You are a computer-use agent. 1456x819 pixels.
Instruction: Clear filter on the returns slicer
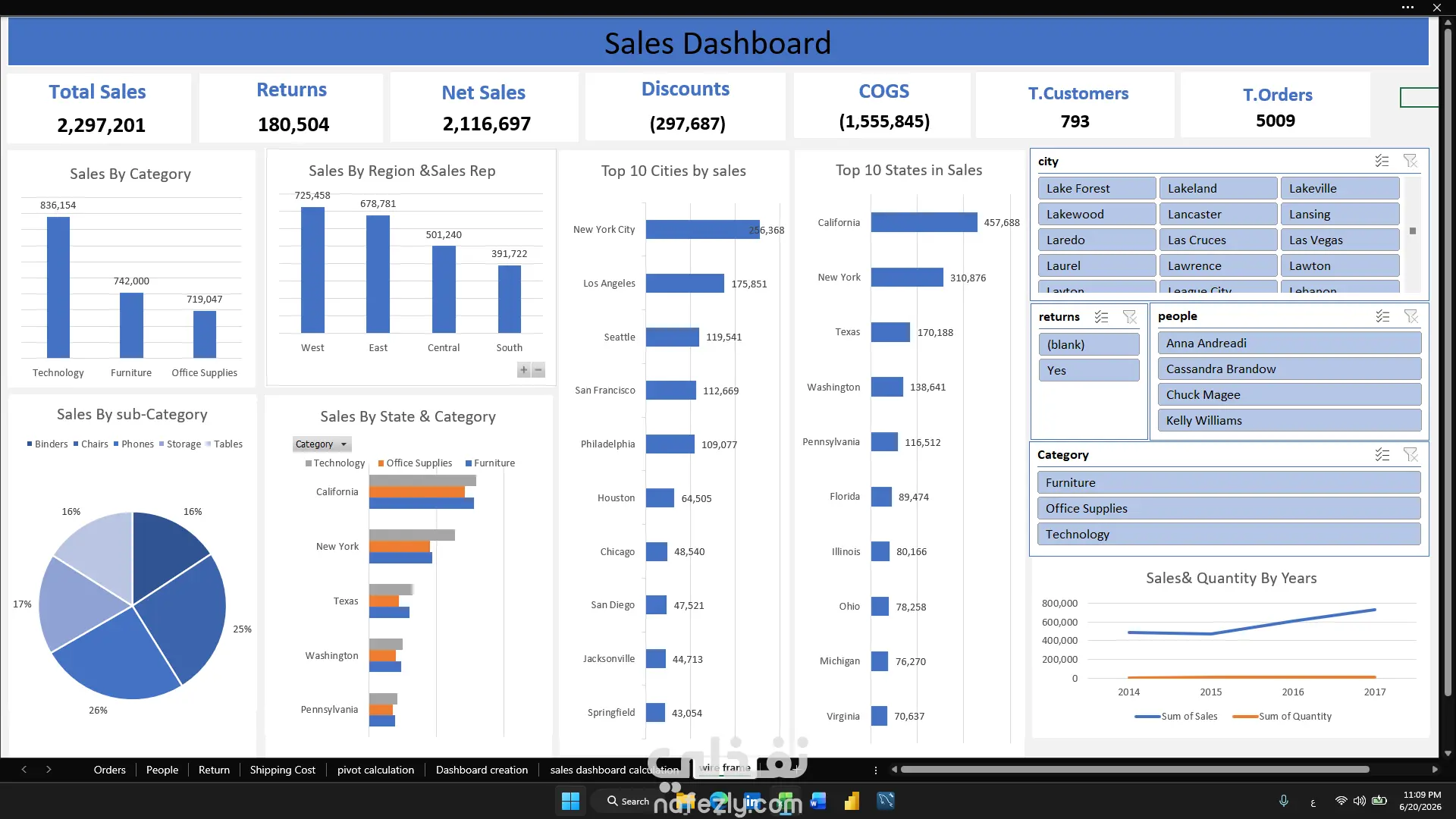pos(1130,317)
